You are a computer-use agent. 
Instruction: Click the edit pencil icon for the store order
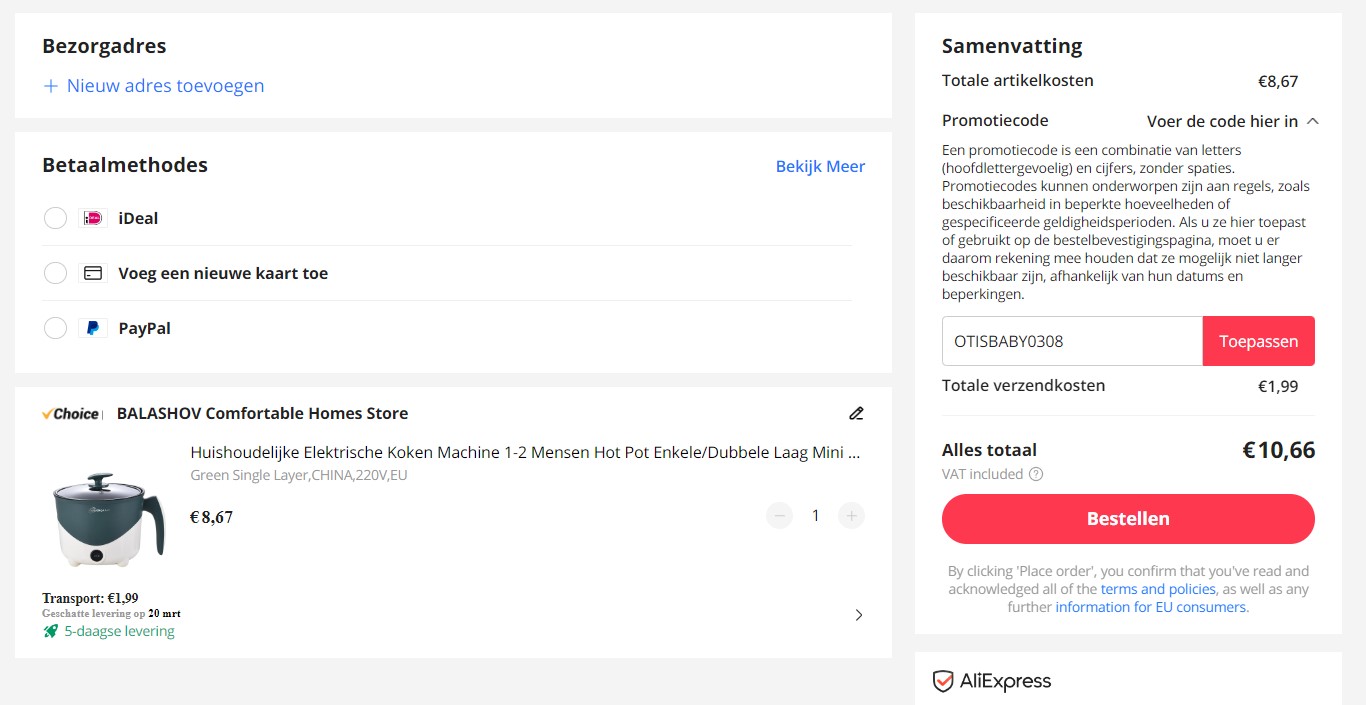(856, 413)
